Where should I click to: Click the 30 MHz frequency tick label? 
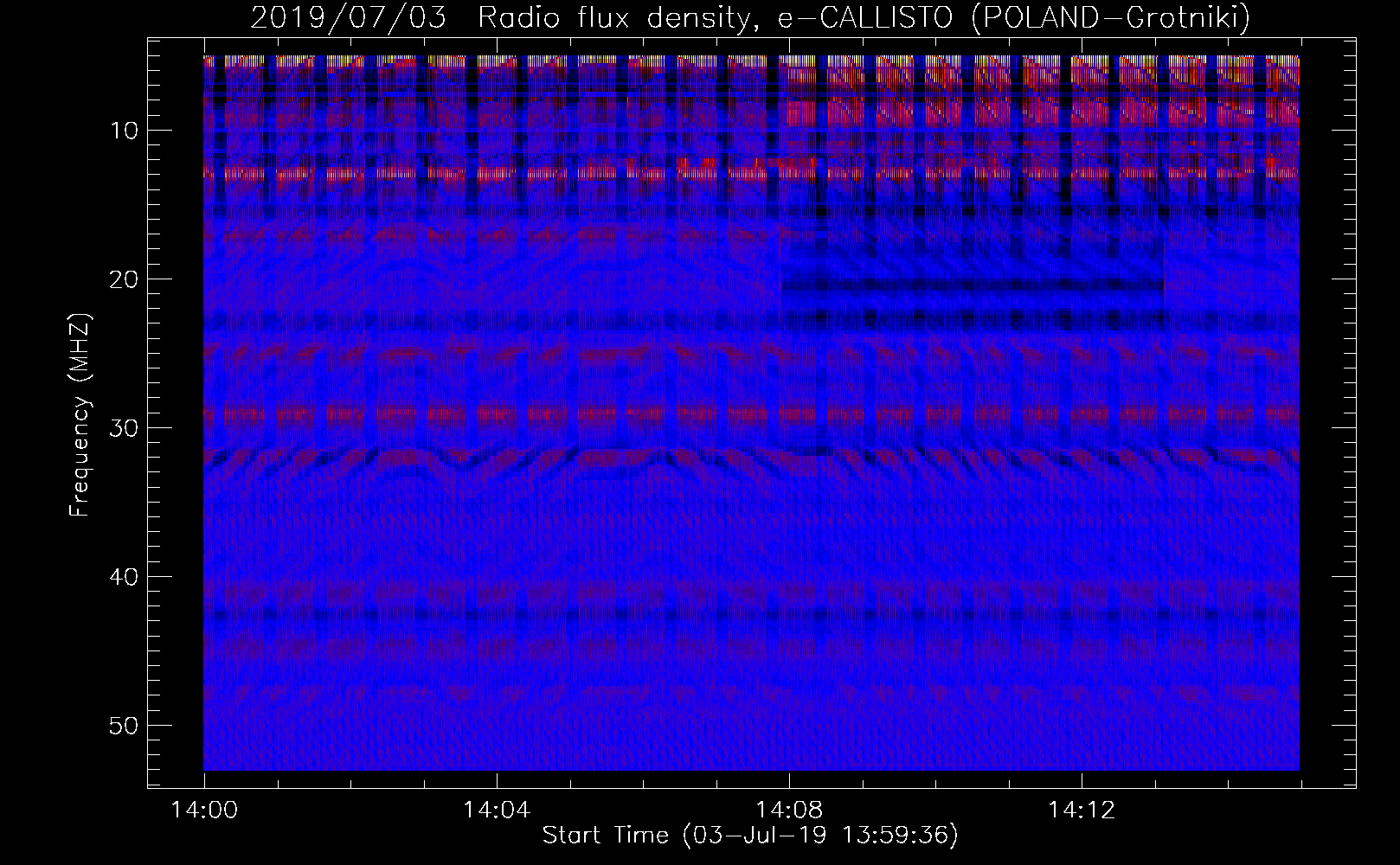125,428
